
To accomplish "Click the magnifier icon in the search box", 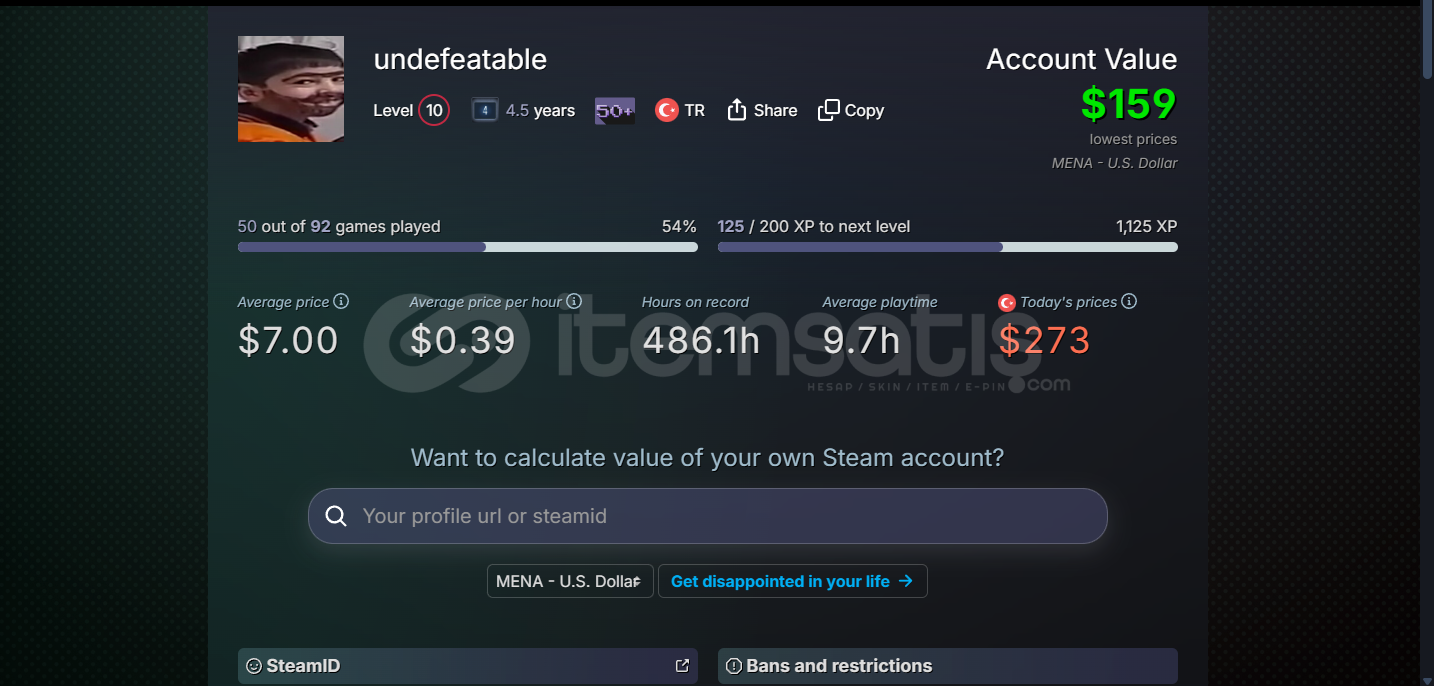I will 337,516.
